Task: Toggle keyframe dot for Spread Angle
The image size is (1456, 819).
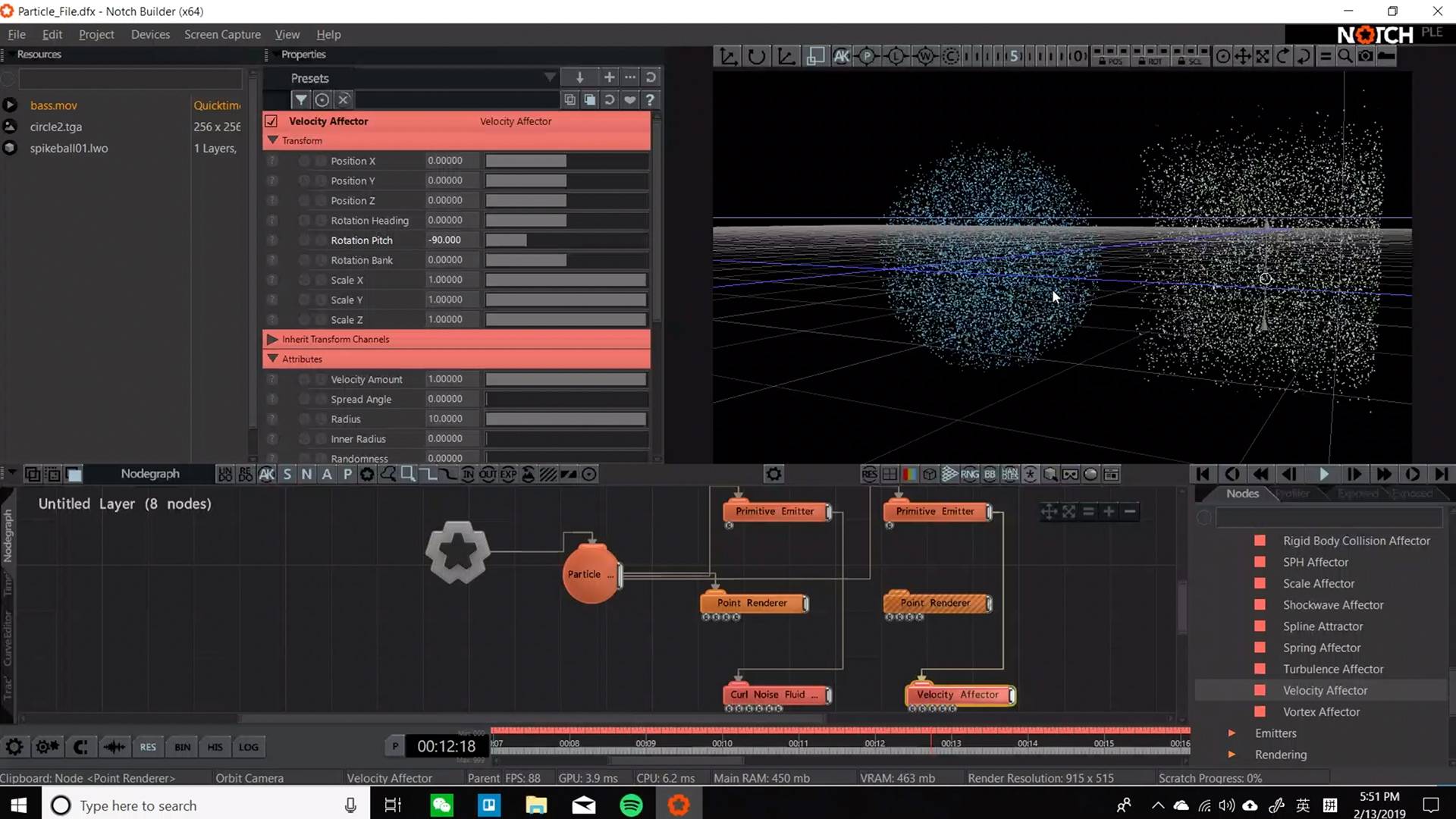Action: (304, 399)
